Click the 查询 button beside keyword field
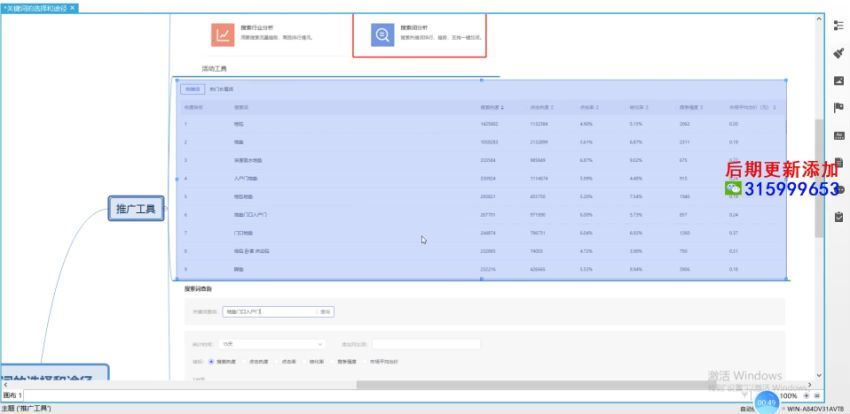The height and width of the screenshot is (414, 850). click(x=325, y=312)
